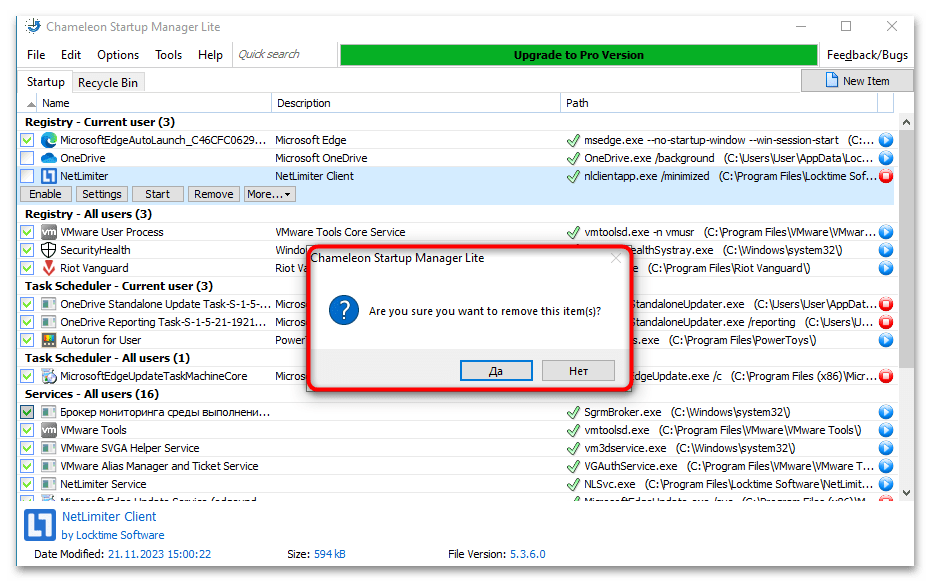
Task: Confirm removal with the Да button
Action: (496, 370)
